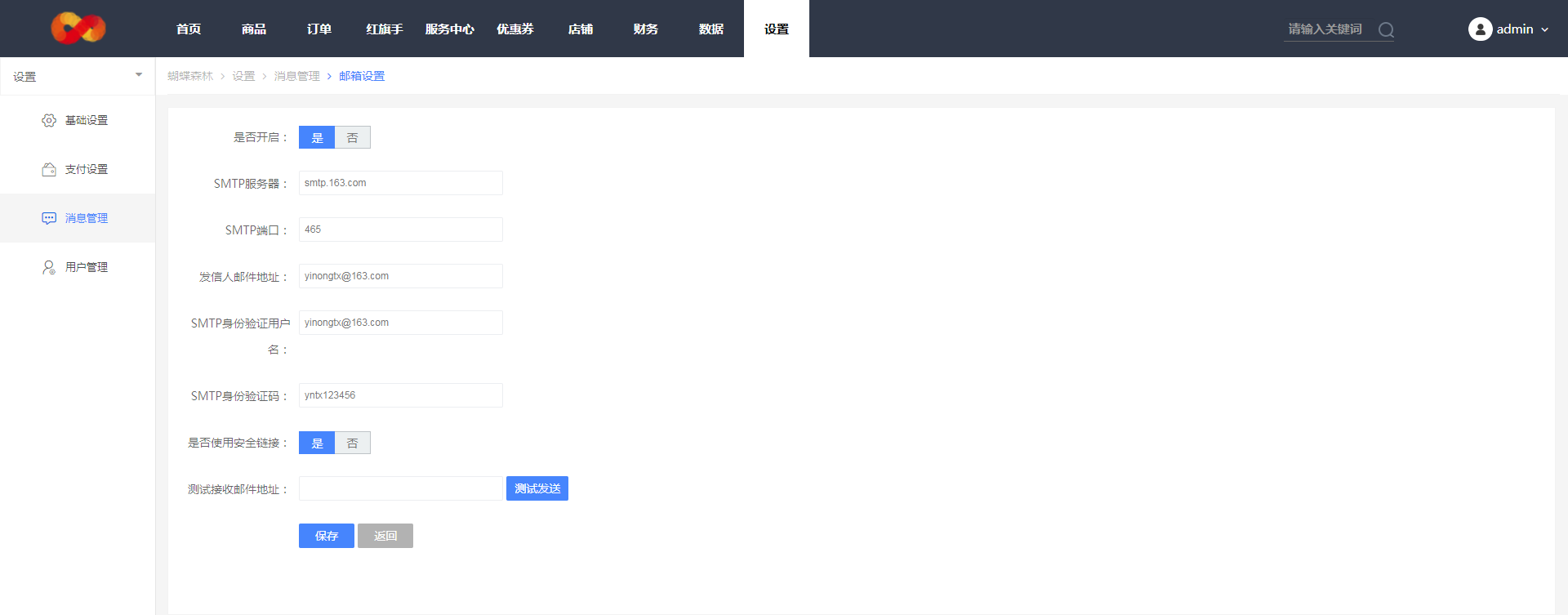Image resolution: width=1568 pixels, height=615 pixels.
Task: Set 是否开启 to 是
Action: [x=317, y=137]
